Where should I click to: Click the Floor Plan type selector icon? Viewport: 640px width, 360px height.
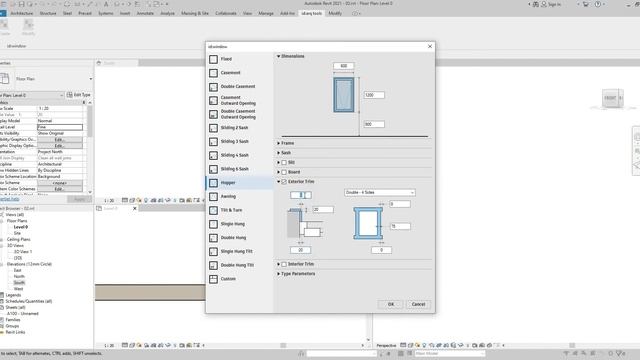[4, 79]
